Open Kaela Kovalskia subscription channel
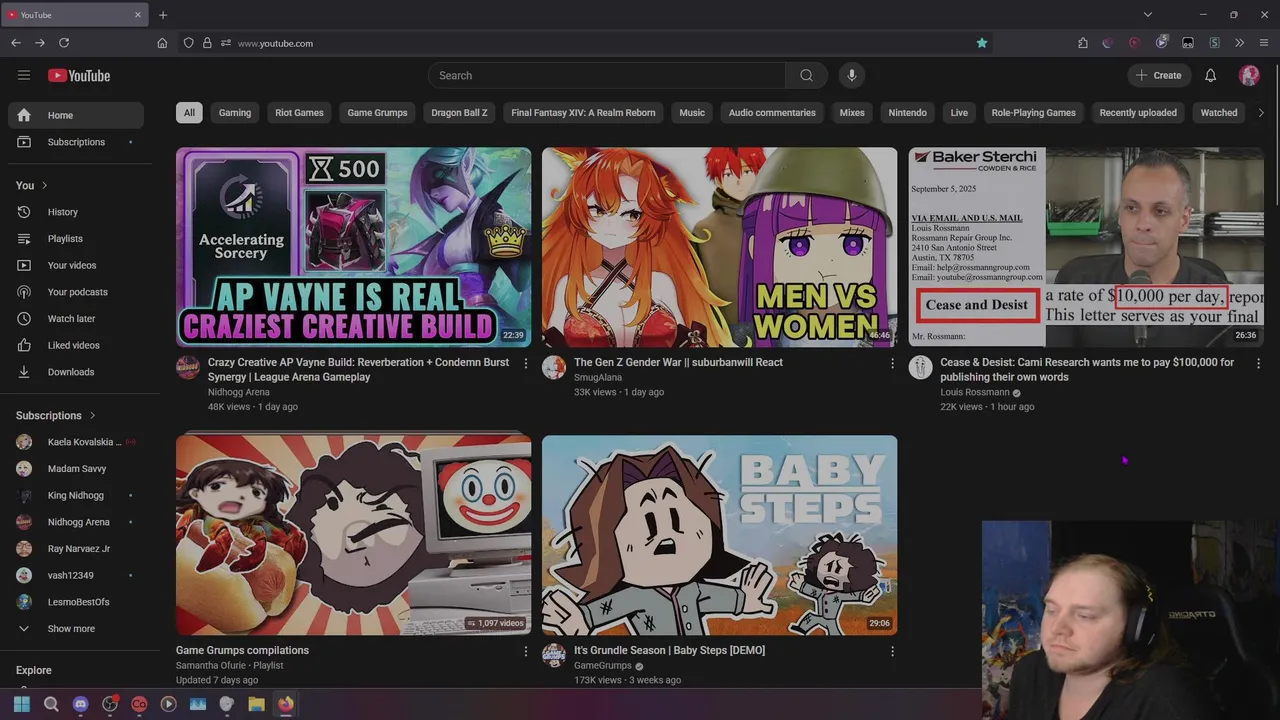This screenshot has height=720, width=1280. pos(76,442)
